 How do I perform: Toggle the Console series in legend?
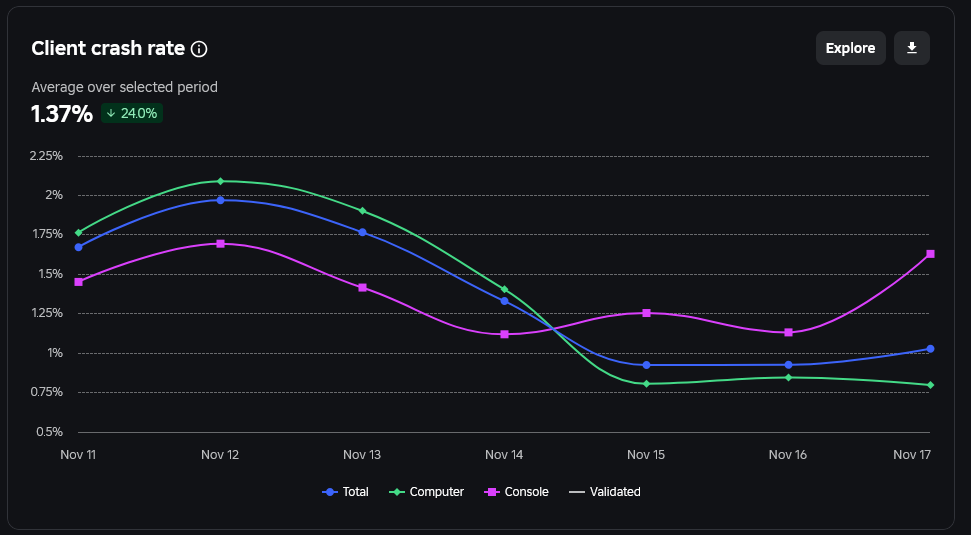[x=516, y=492]
